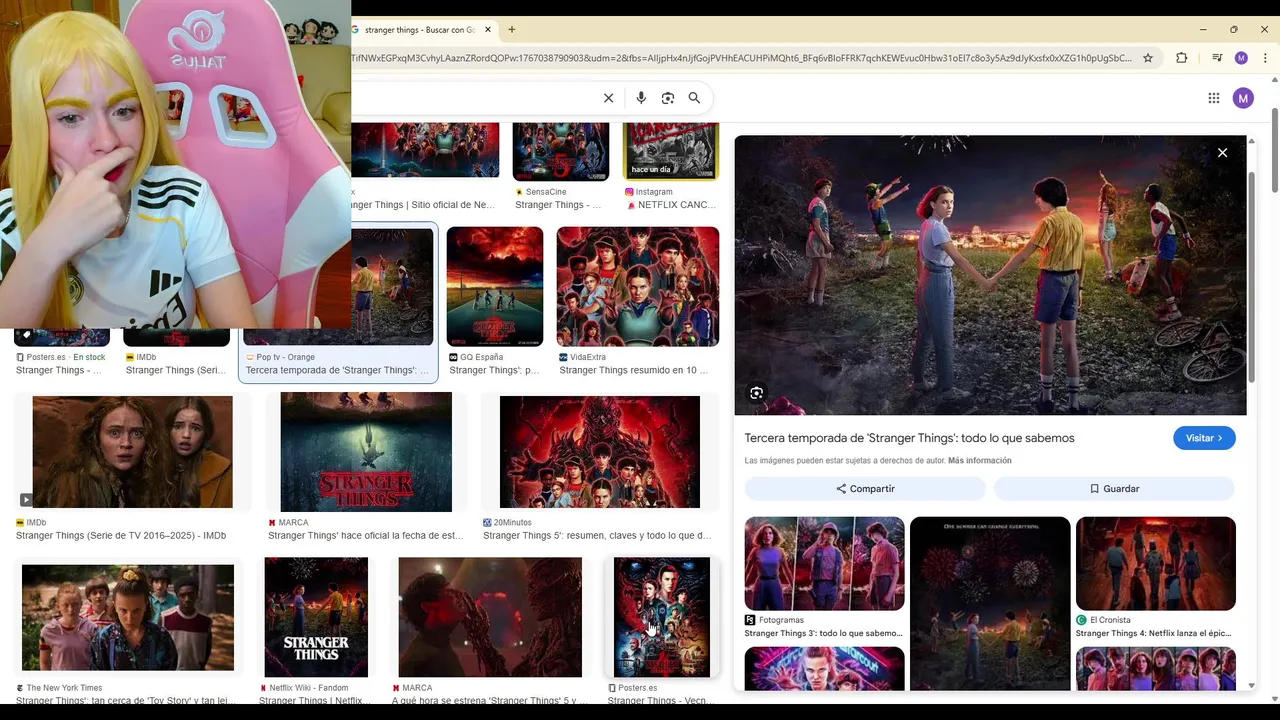Open 'NETFLIX CANC...' Instagram caption link
The height and width of the screenshot is (720, 1280).
(676, 205)
